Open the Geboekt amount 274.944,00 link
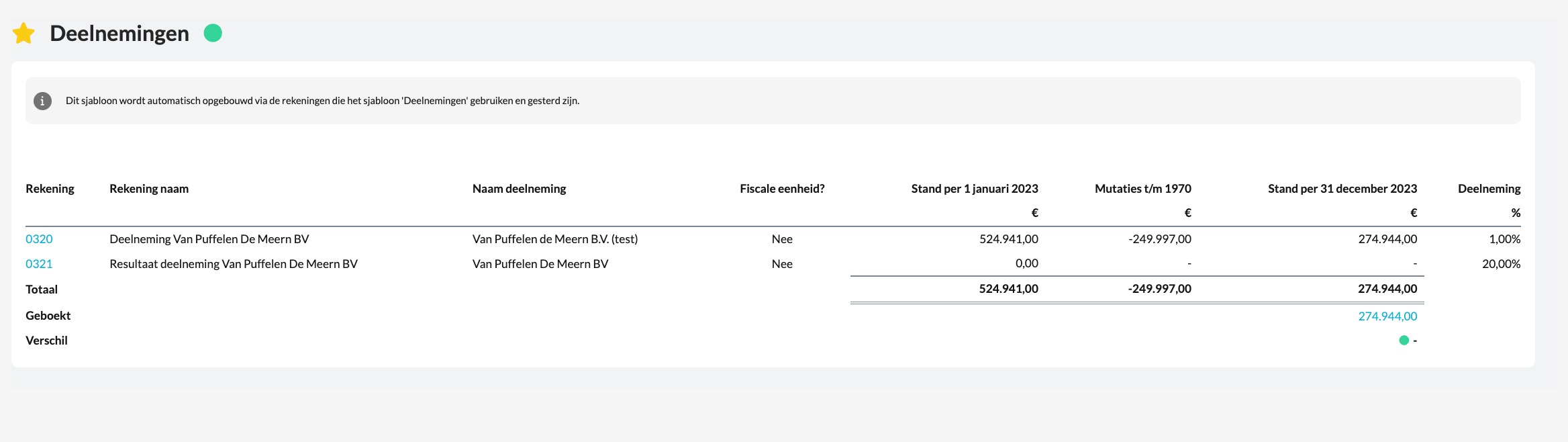Viewport: 1568px width, 442px height. (x=1387, y=316)
